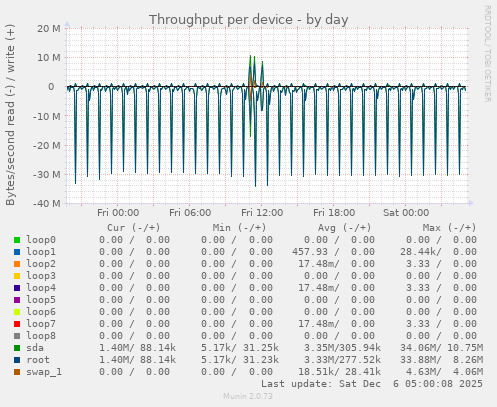
Task: Click the 'Fri 12:00' time axis label
Action: pyautogui.click(x=262, y=213)
